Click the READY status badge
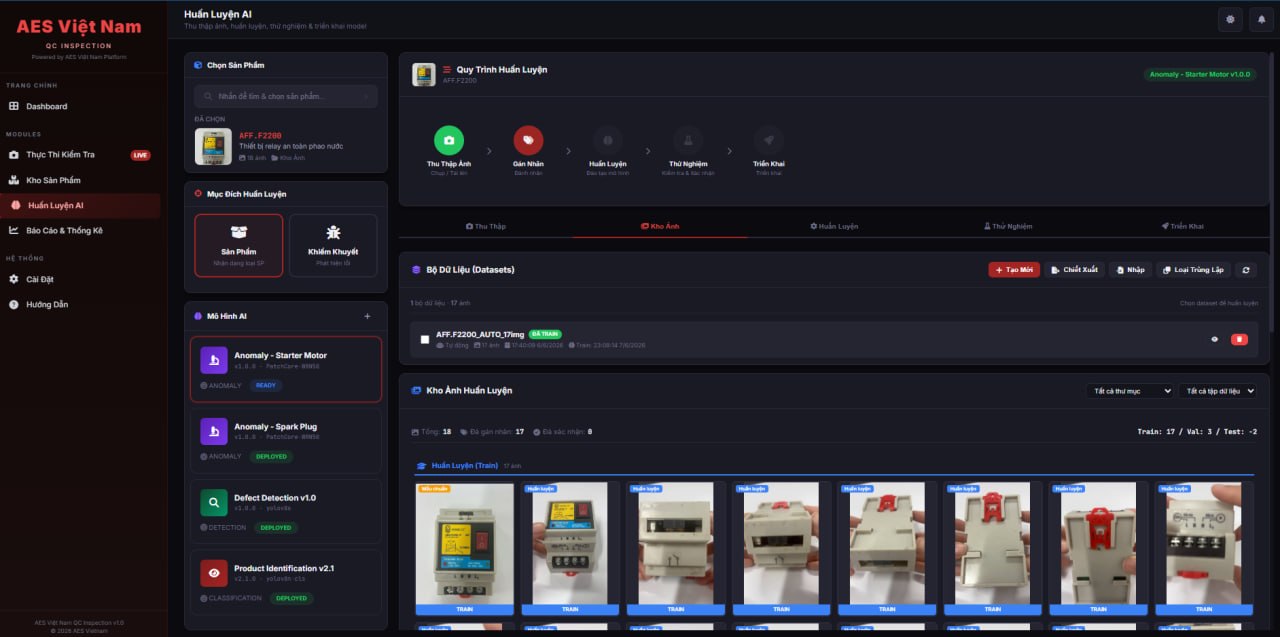Screen dimensions: 1280x637 [266, 385]
